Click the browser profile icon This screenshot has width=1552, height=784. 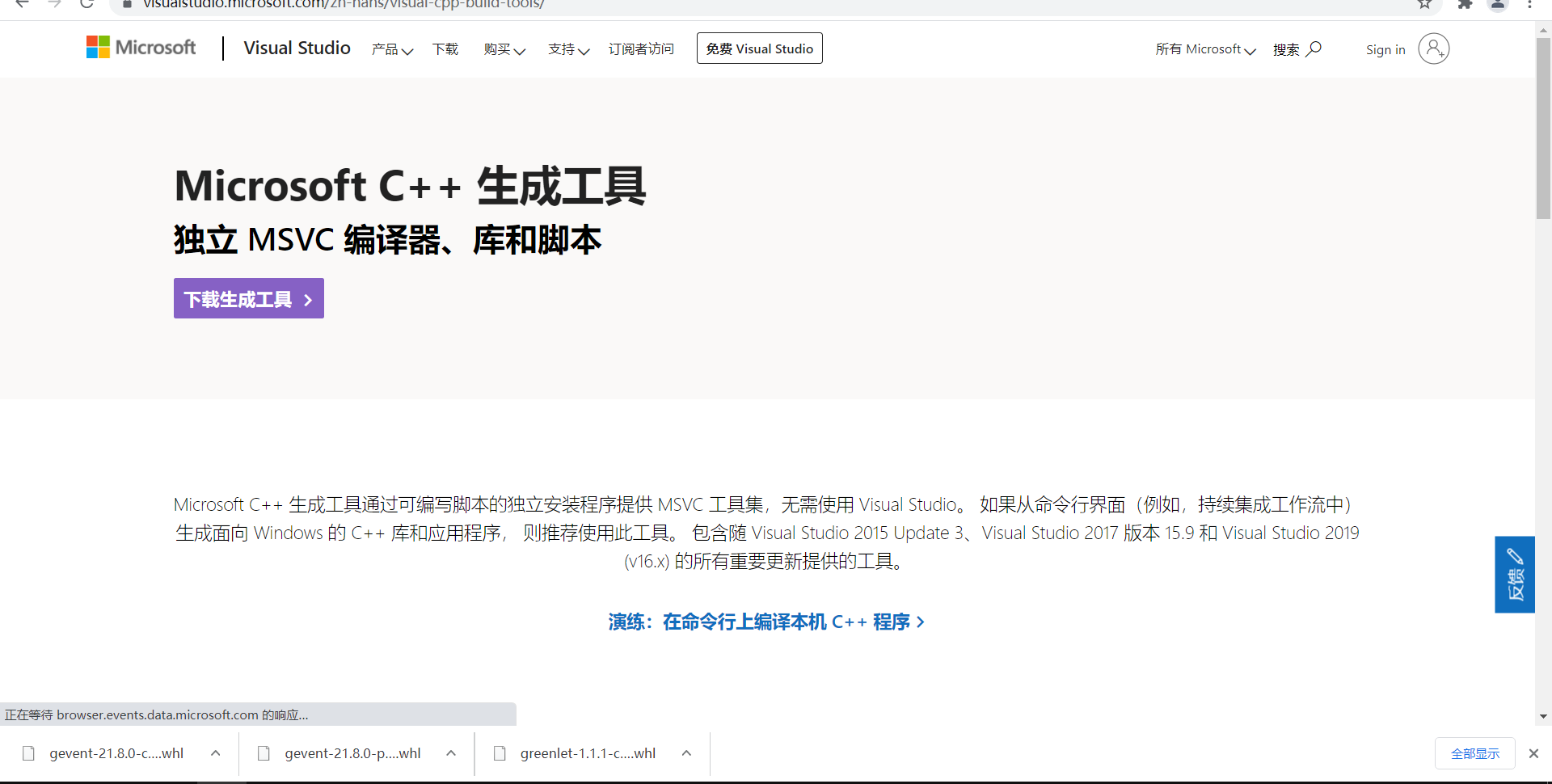(x=1498, y=6)
